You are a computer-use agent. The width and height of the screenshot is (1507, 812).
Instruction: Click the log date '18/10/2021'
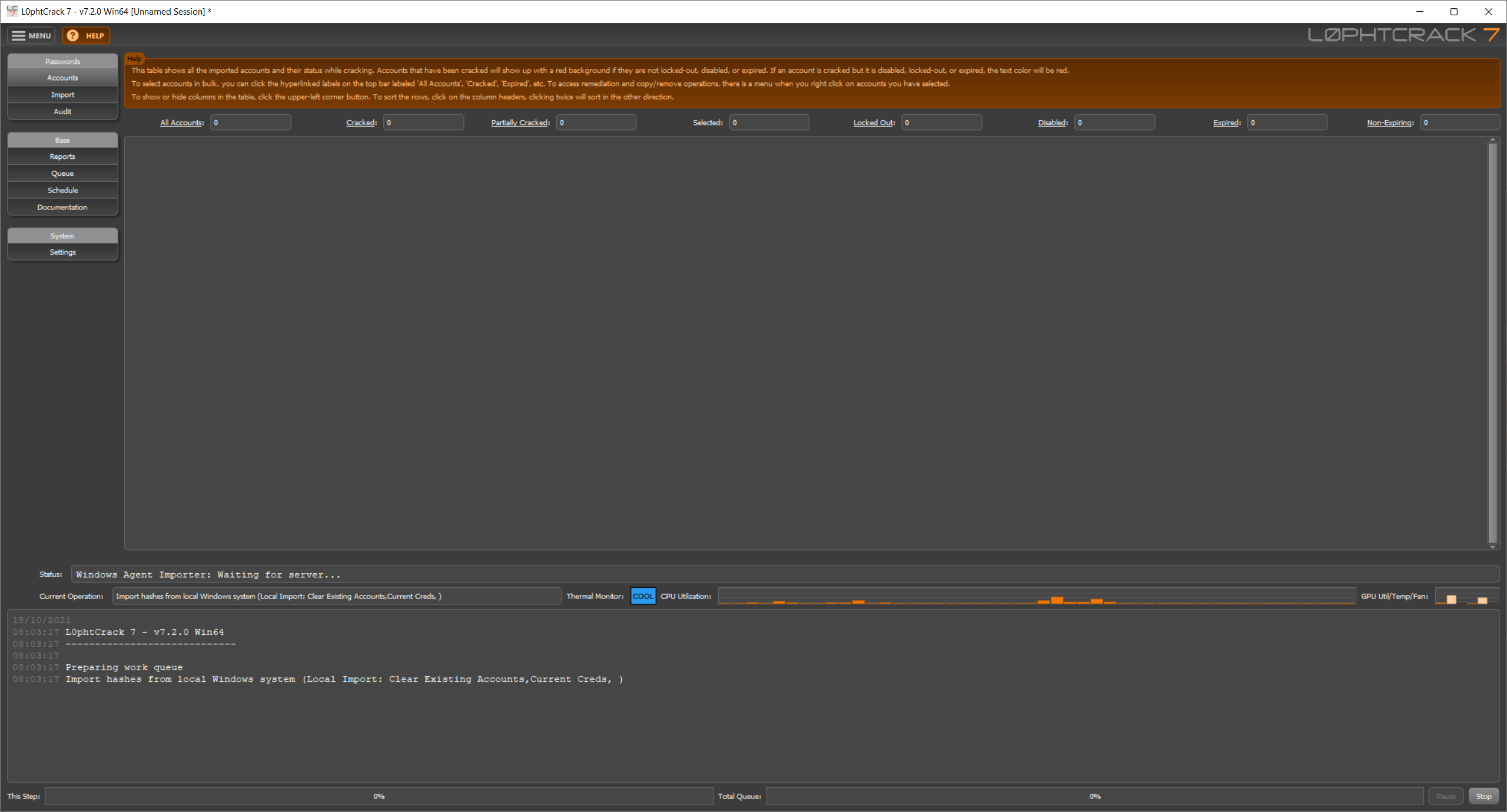click(41, 620)
